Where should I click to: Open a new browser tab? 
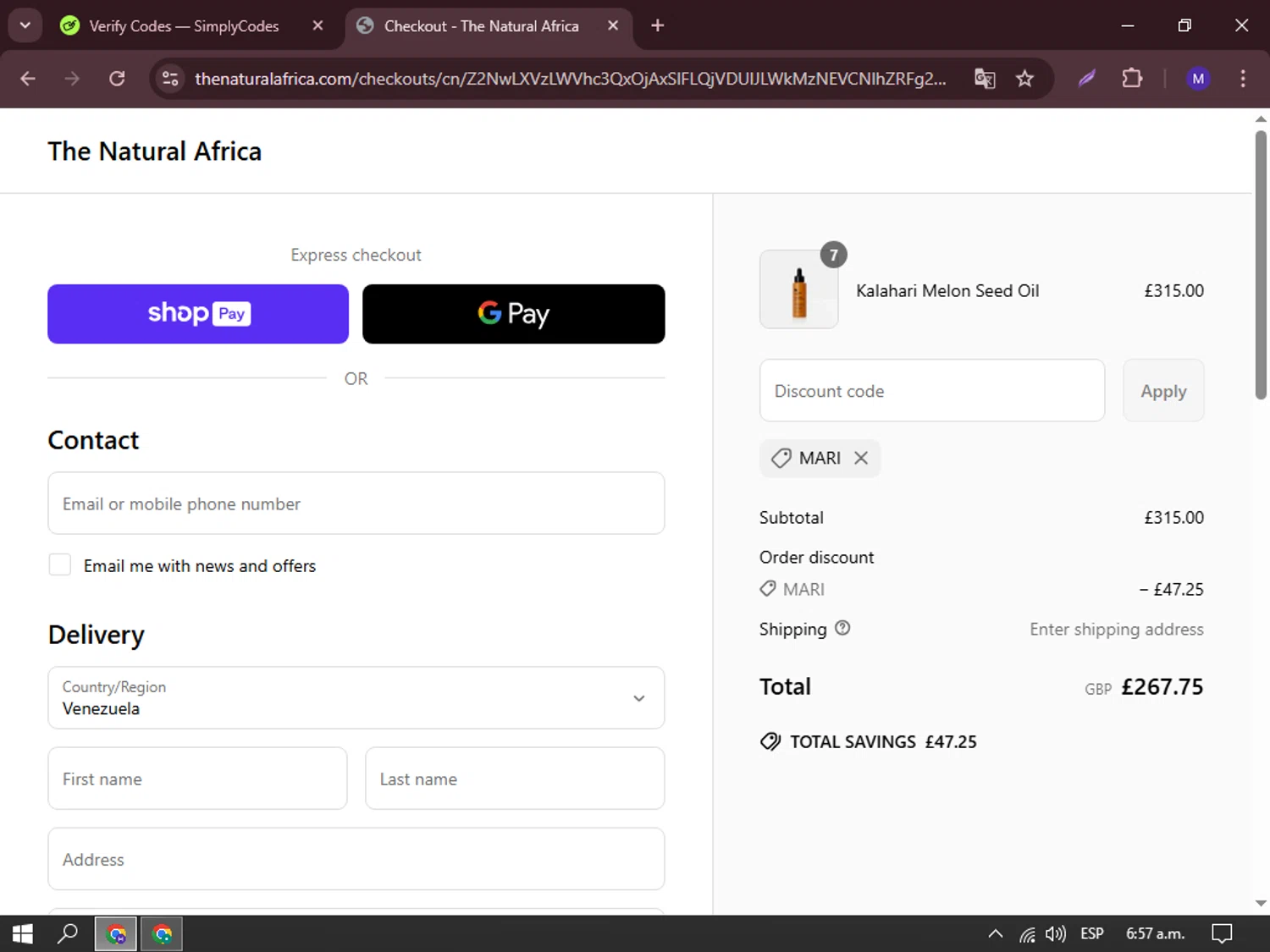pos(657,25)
